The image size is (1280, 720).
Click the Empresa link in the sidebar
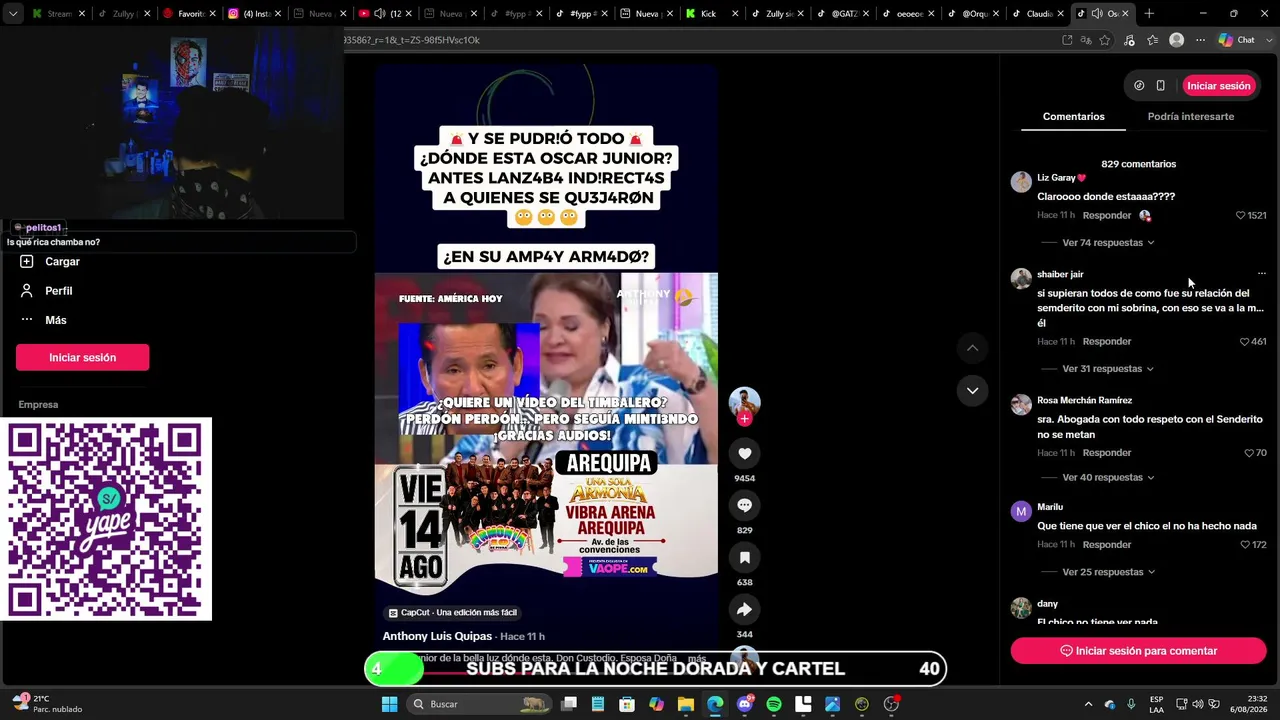[x=38, y=405]
